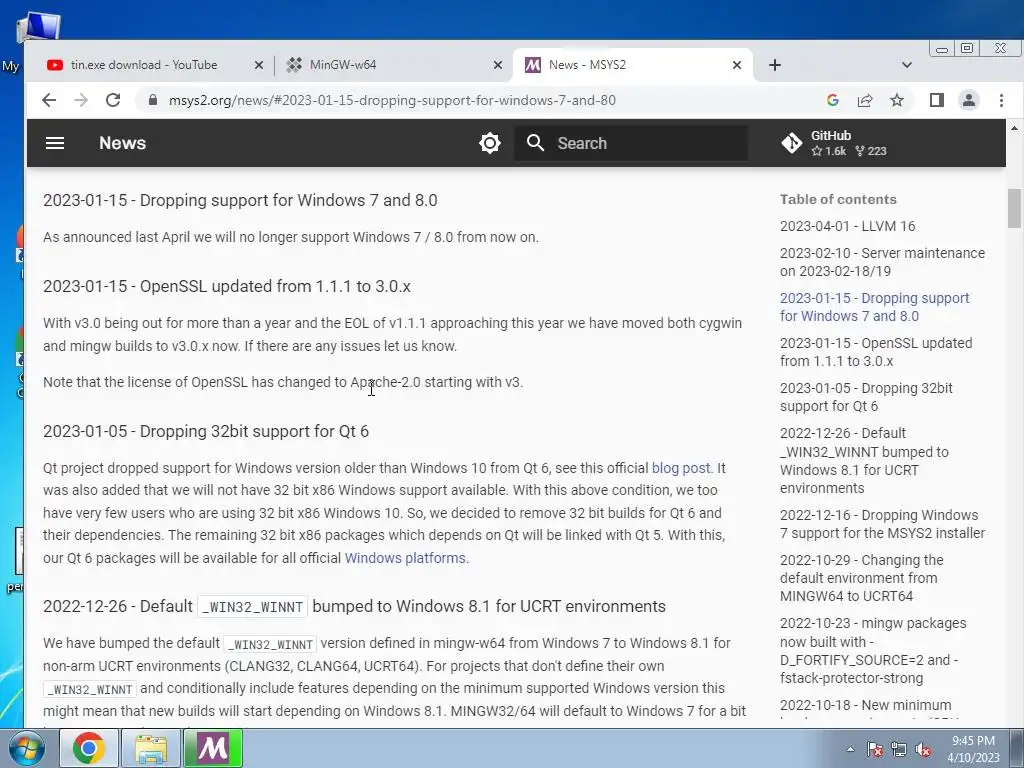Jump to 2023-04-01 LLVM 16 entry
This screenshot has width=1024, height=768.
pos(847,226)
